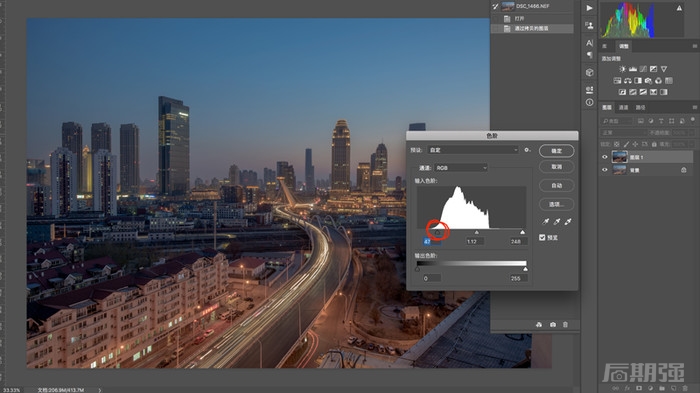Switch to the Adjustments tab
Image resolution: width=700 pixels, height=393 pixels.
coord(624,46)
